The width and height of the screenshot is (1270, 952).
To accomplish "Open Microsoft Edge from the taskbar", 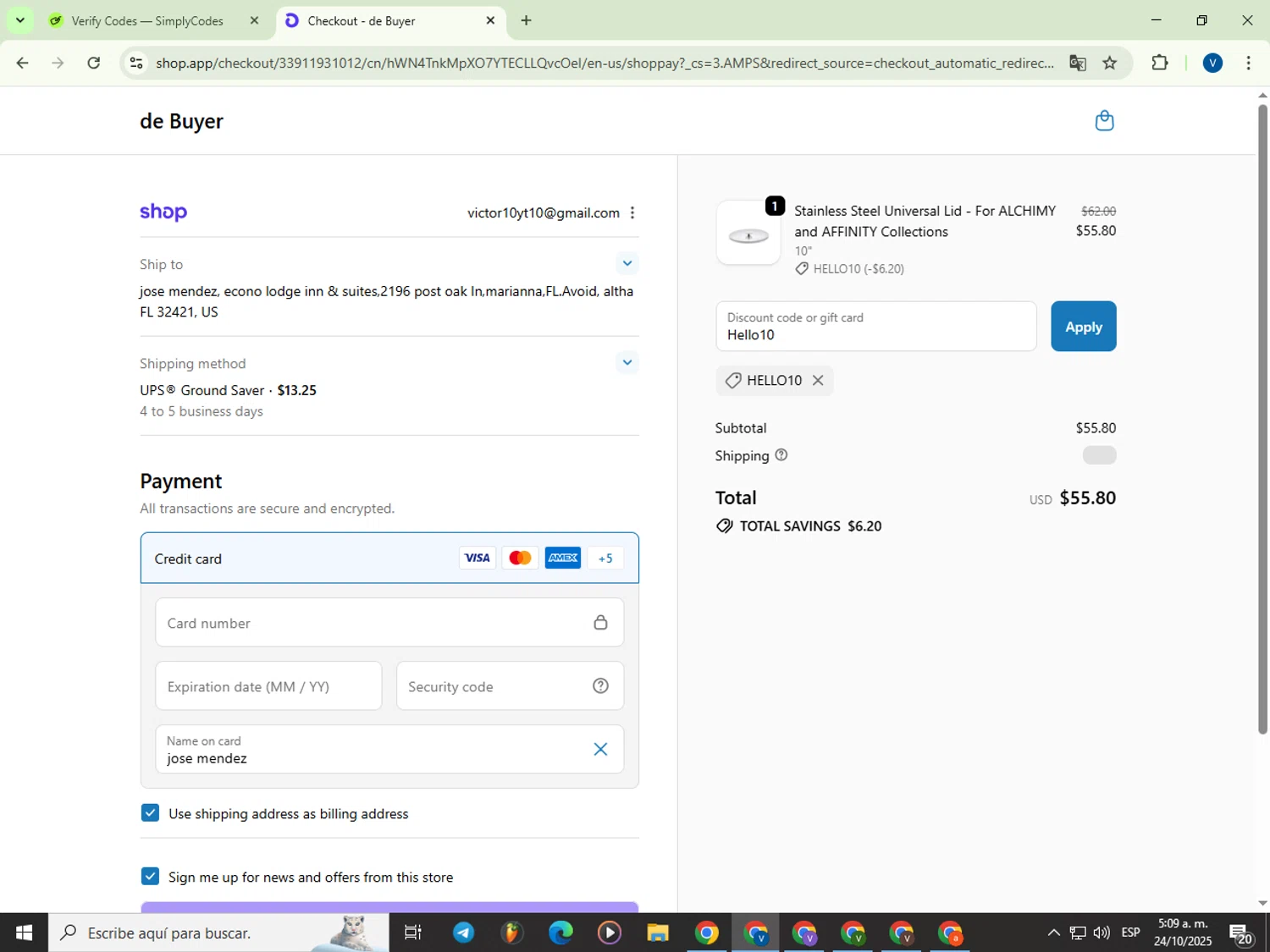I will coord(560,933).
